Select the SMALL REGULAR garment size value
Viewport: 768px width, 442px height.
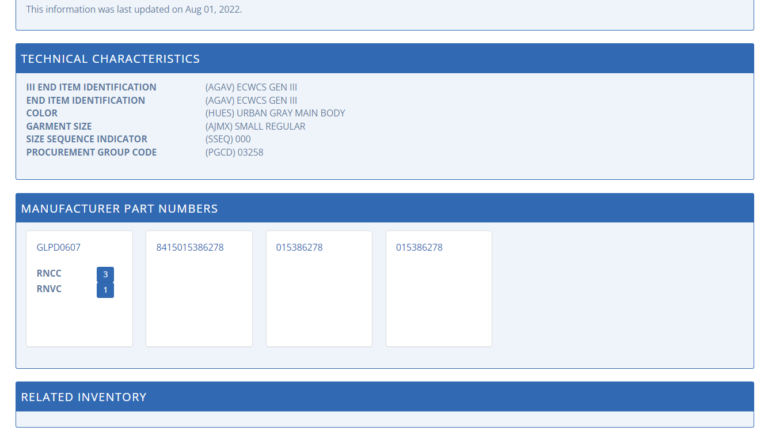pyautogui.click(x=255, y=126)
